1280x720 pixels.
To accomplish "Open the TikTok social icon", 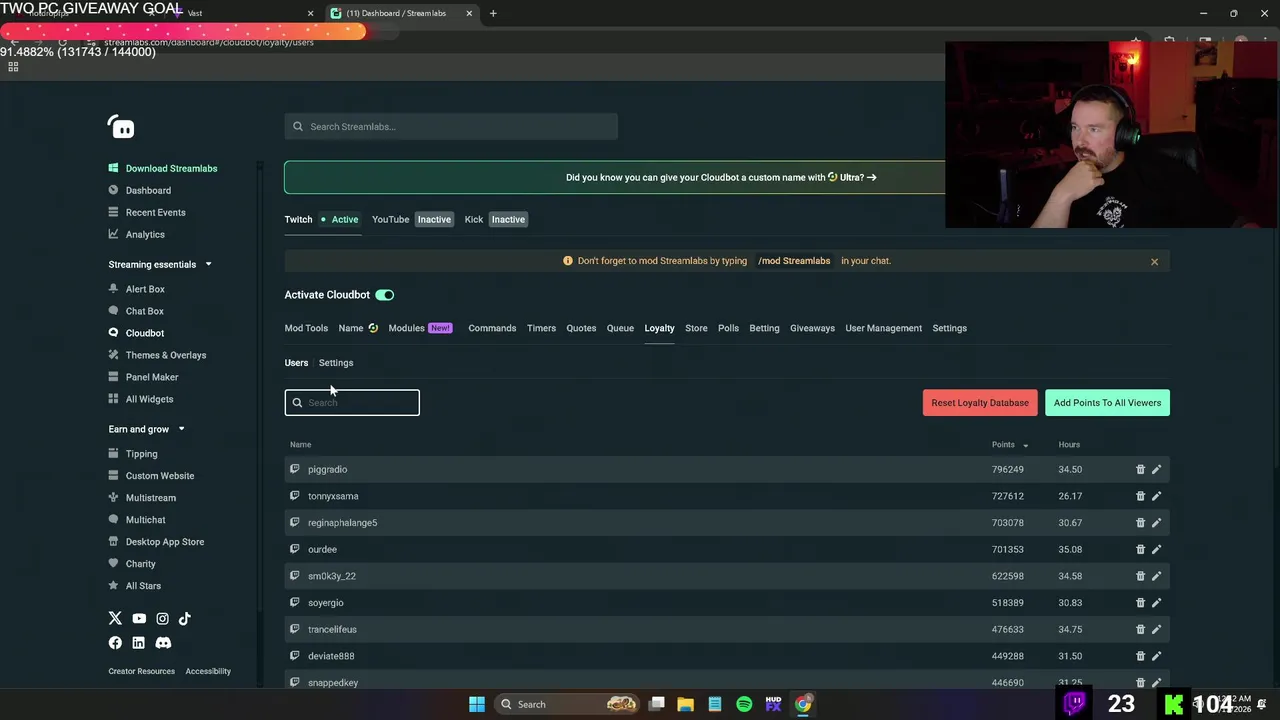I will [185, 618].
